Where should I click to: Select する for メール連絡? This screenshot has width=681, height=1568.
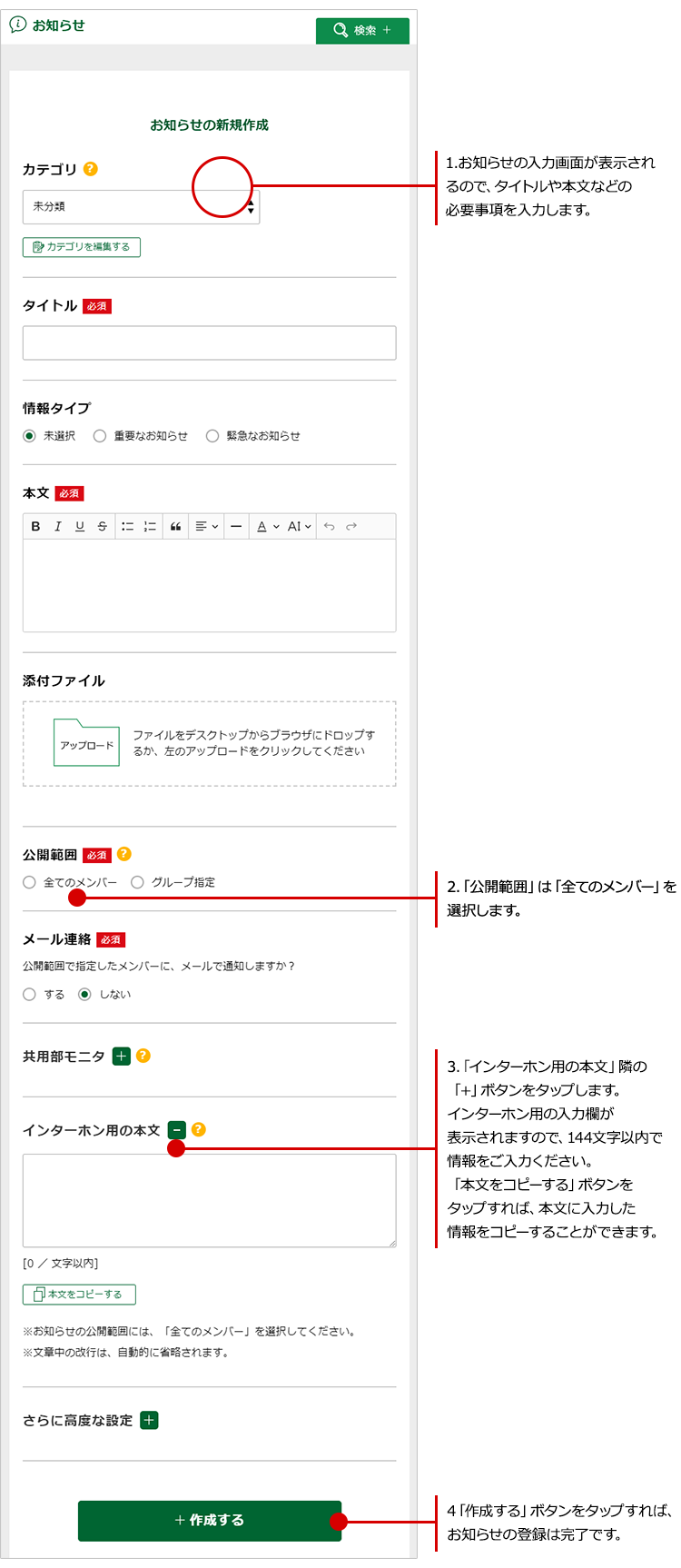[30, 995]
